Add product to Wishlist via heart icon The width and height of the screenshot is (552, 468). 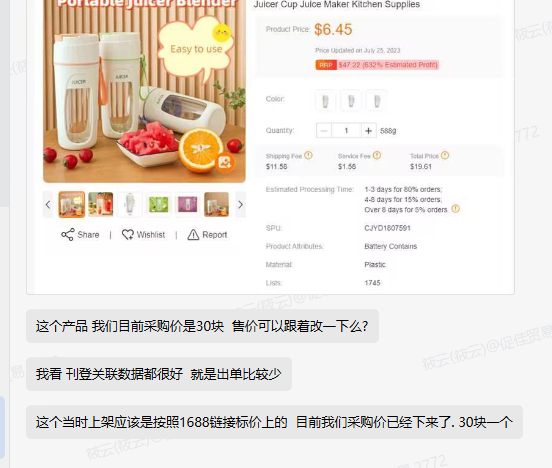(128, 235)
